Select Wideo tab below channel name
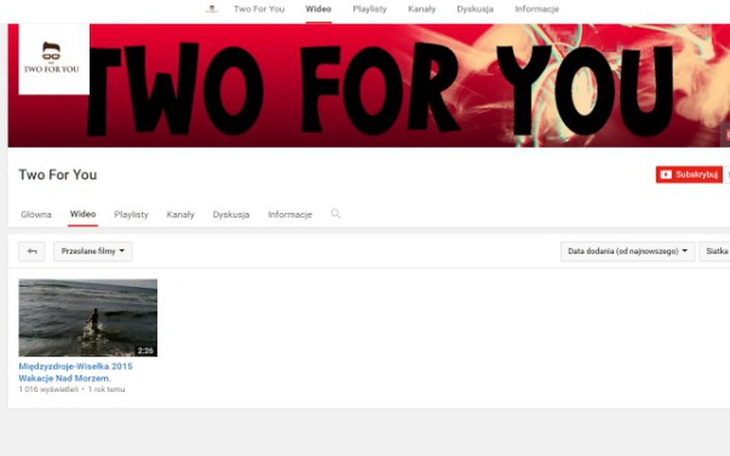The height and width of the screenshot is (456, 730). (83, 214)
